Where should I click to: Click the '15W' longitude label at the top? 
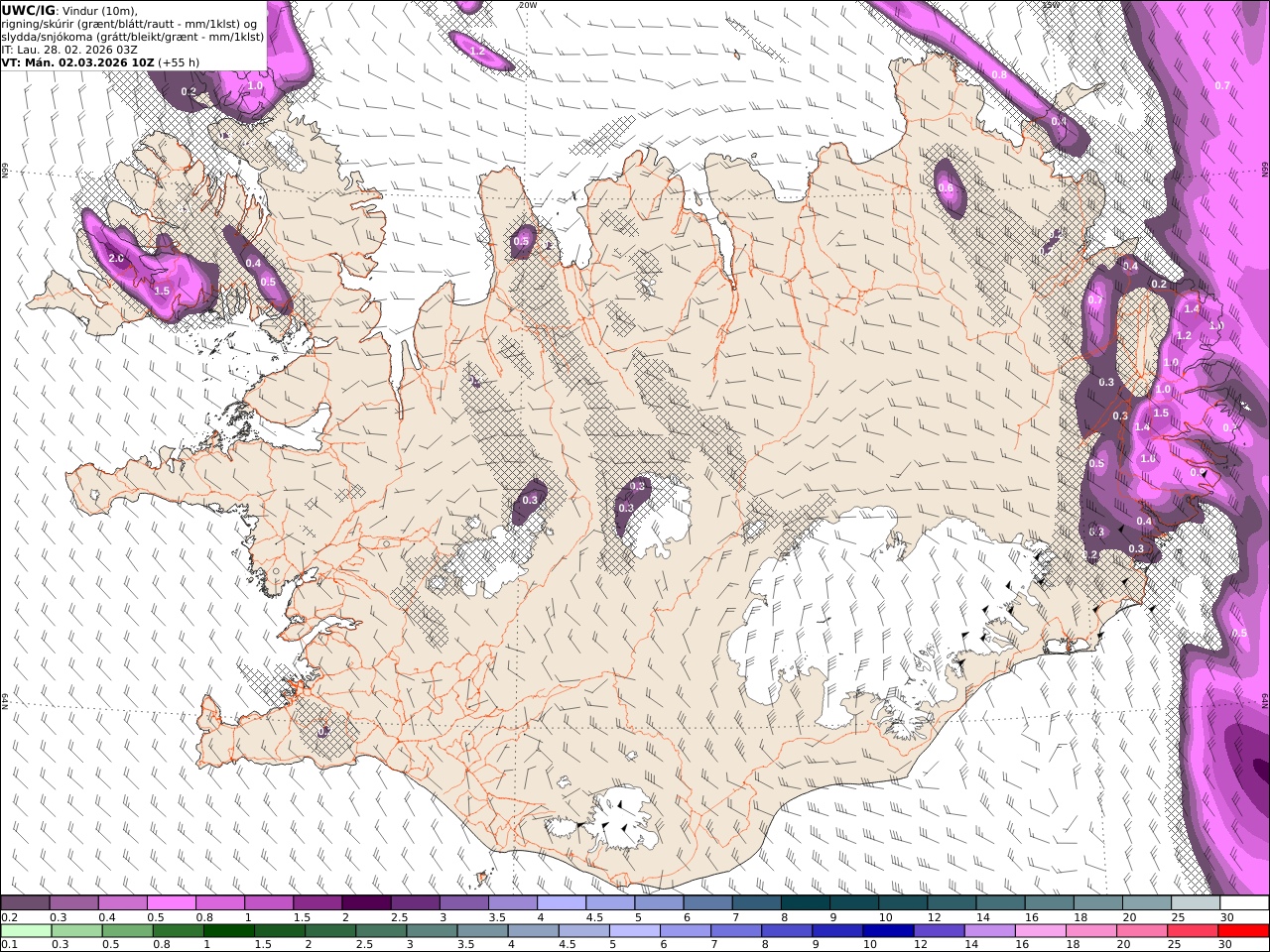(1051, 5)
